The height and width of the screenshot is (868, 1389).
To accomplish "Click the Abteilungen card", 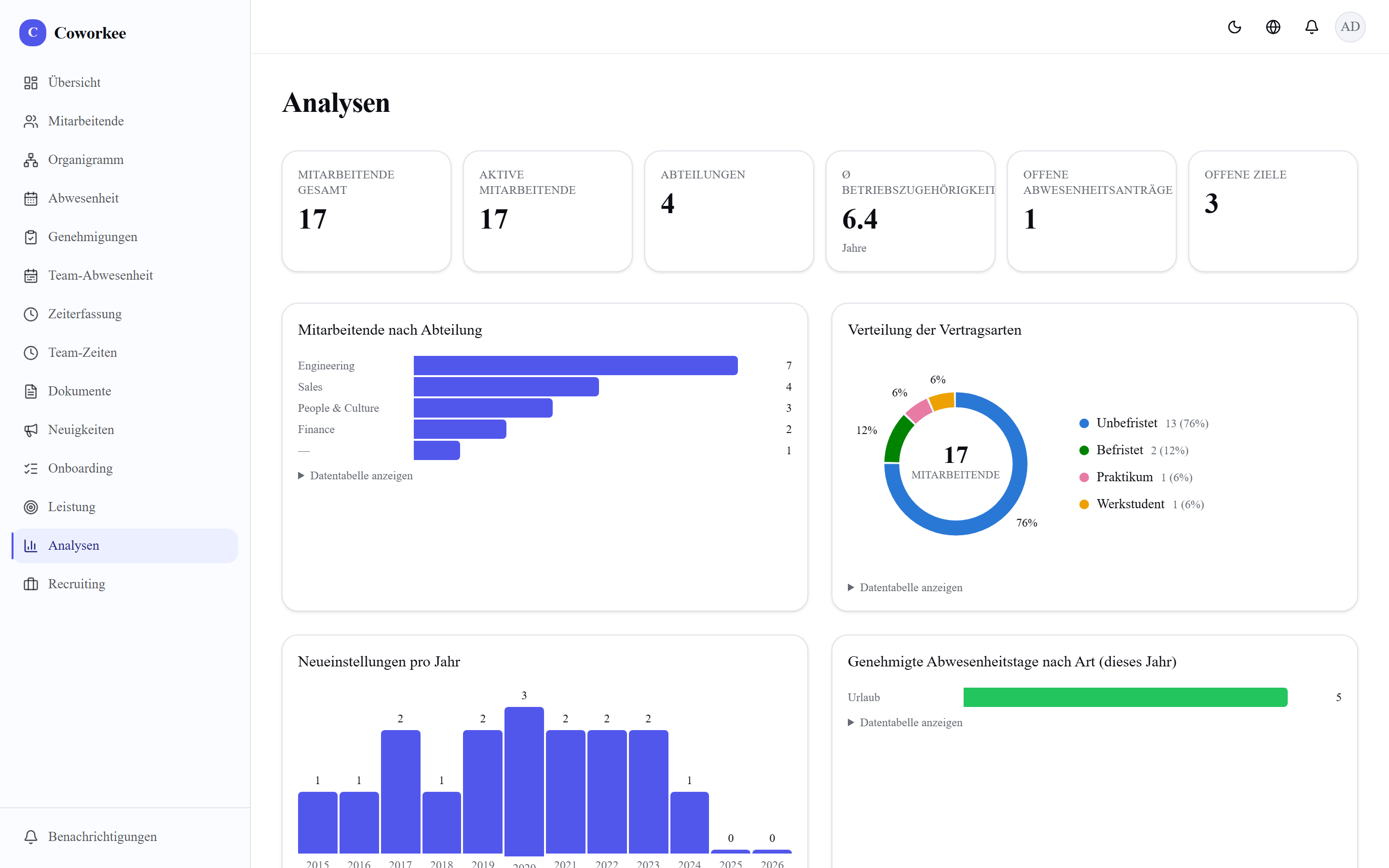I will pos(729,211).
